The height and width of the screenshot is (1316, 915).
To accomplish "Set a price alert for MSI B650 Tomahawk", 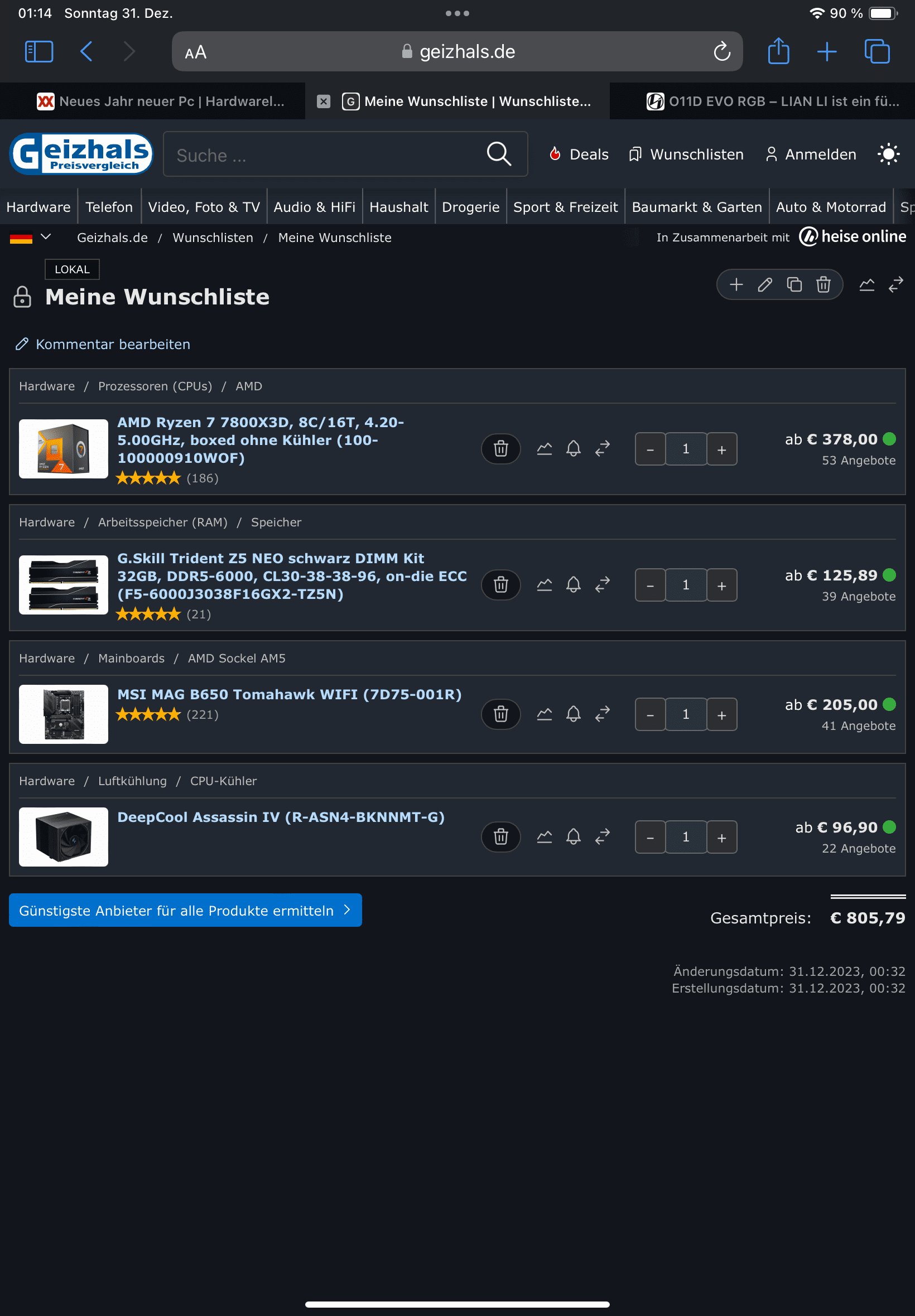I will click(574, 714).
